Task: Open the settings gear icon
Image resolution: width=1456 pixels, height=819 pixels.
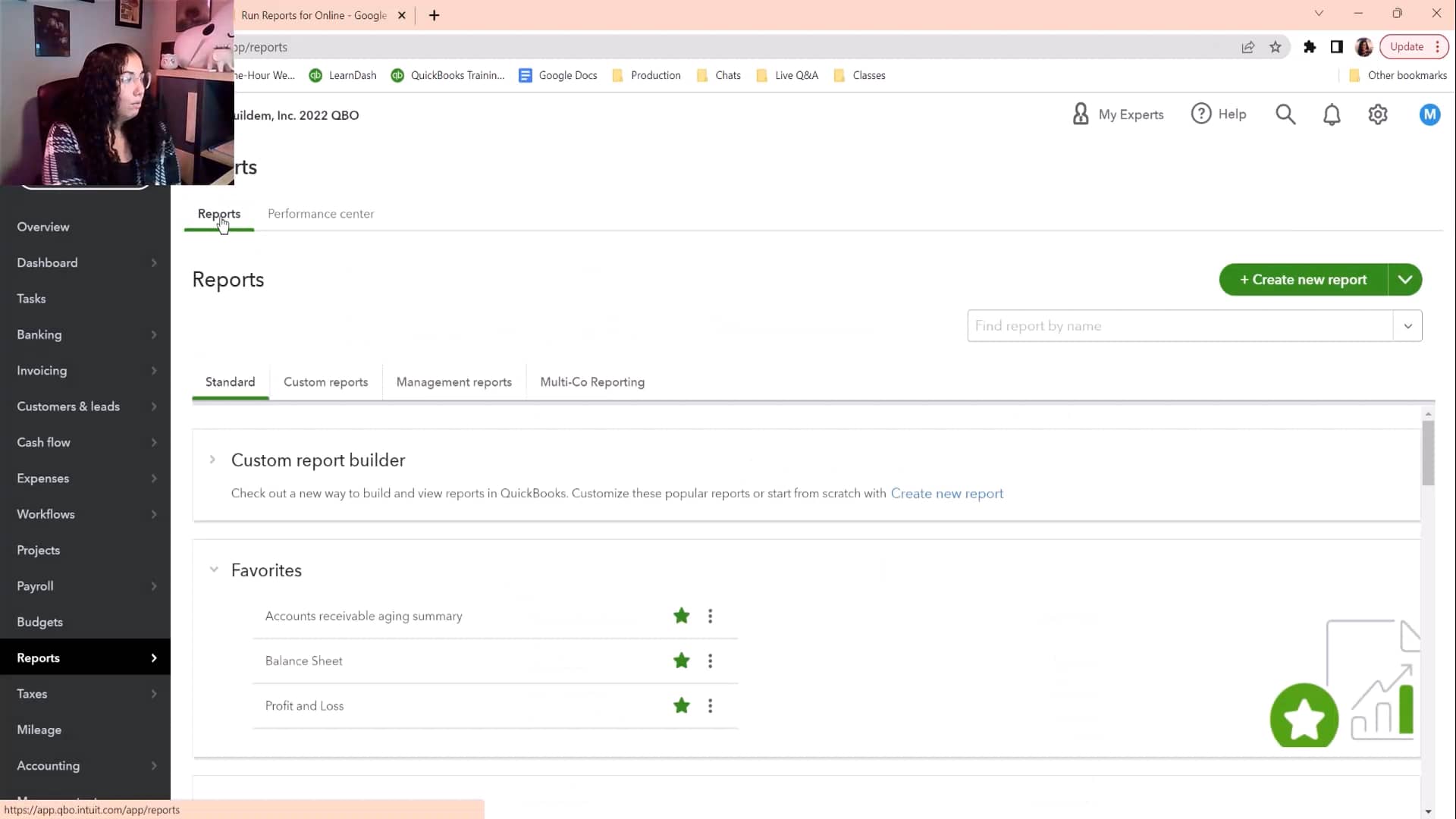Action: pos(1378,115)
